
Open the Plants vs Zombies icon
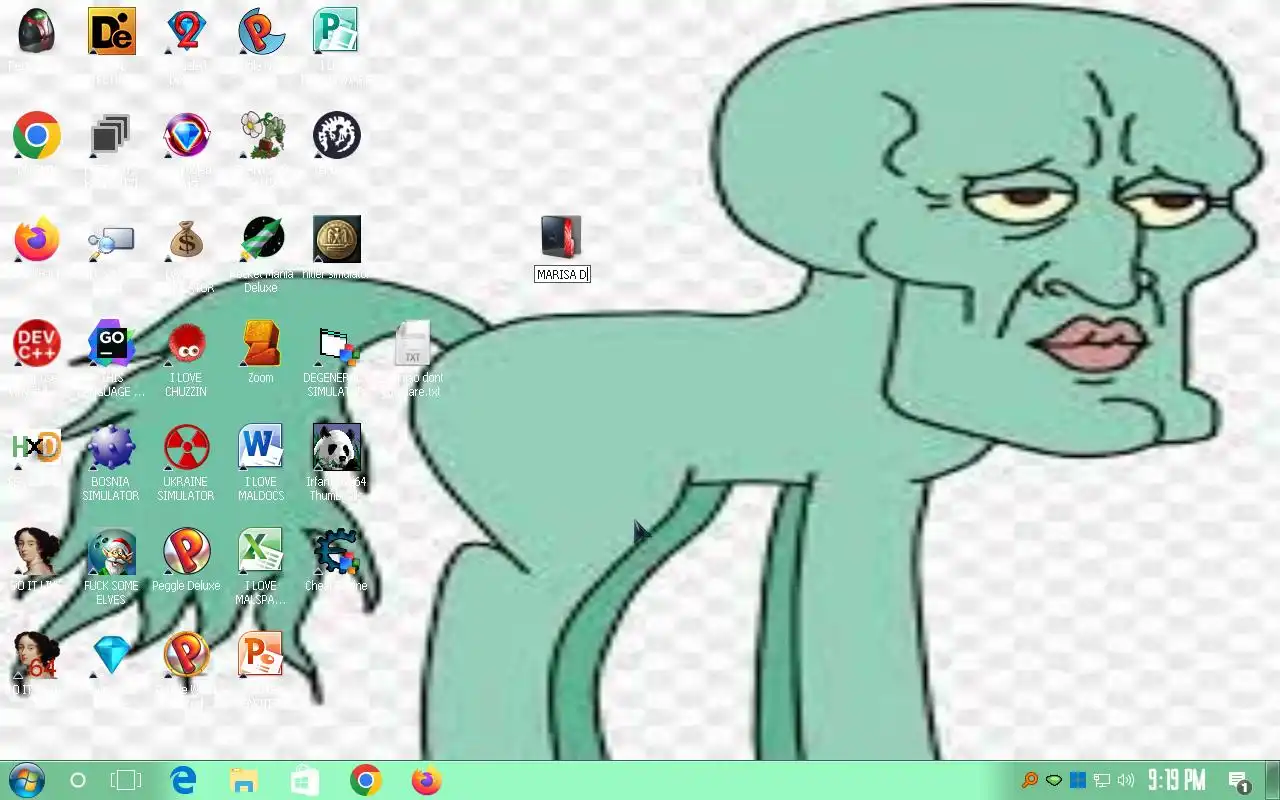[261, 135]
